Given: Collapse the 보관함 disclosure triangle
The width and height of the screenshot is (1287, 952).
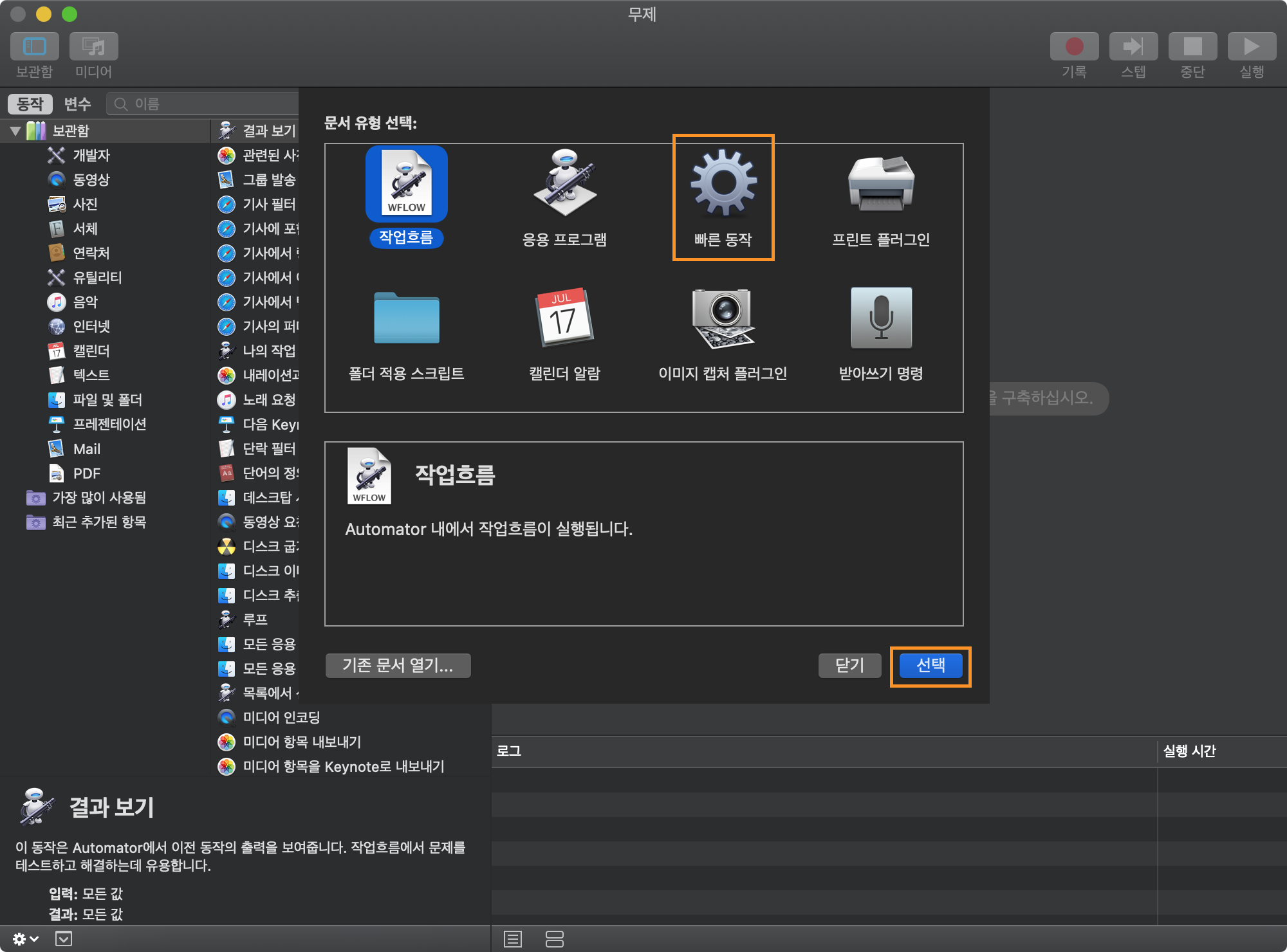Looking at the screenshot, I should pyautogui.click(x=15, y=131).
